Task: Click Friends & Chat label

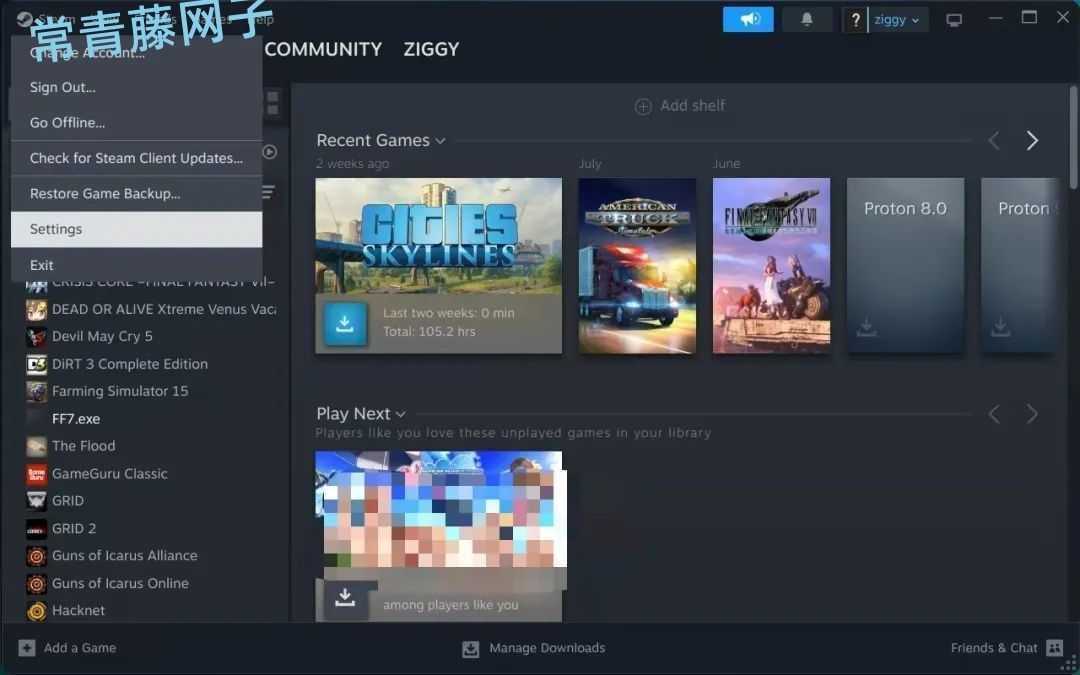Action: pyautogui.click(x=994, y=647)
